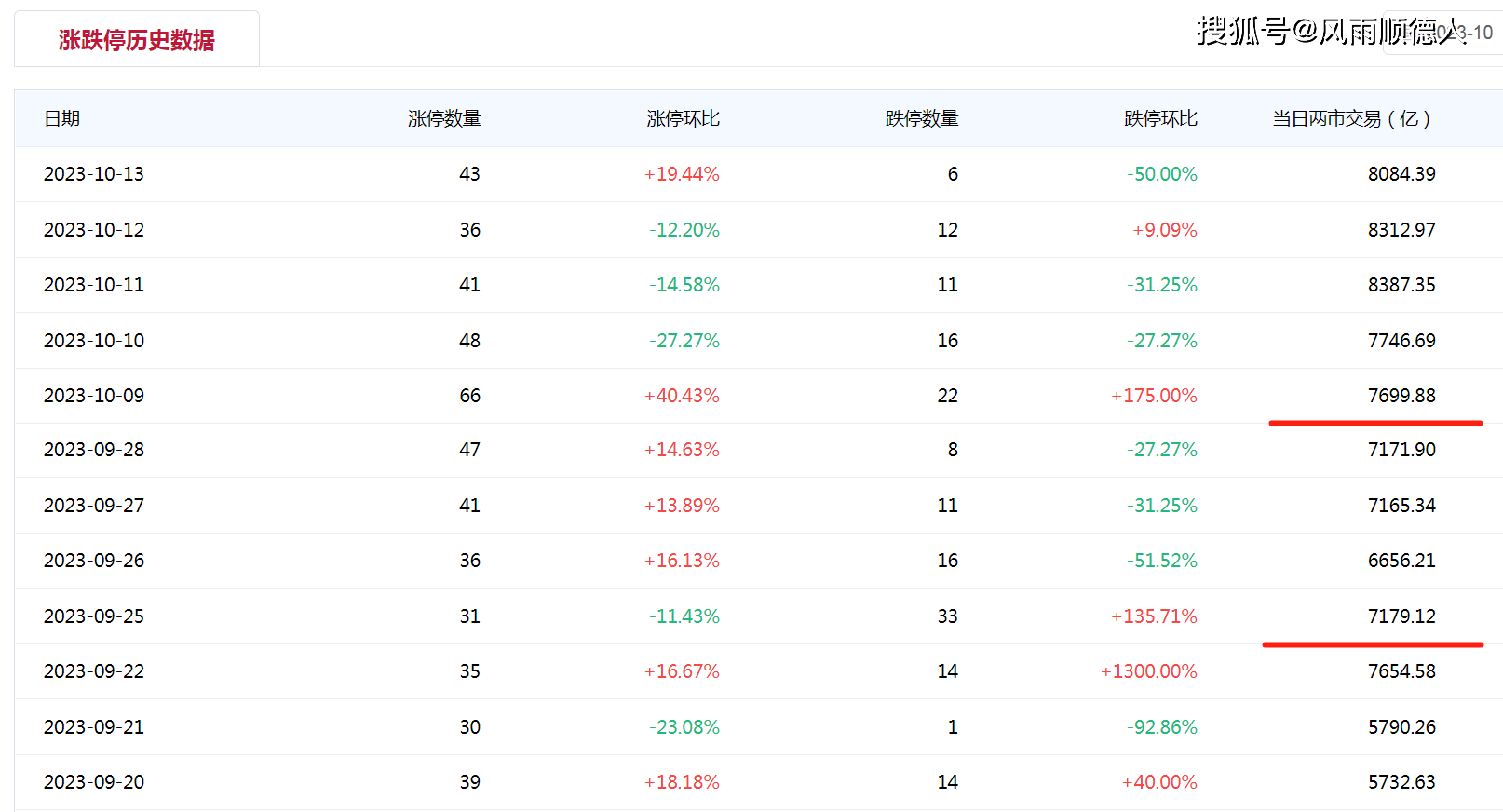The width and height of the screenshot is (1503, 812).
Task: Click the 日期 column header
Action: [62, 118]
